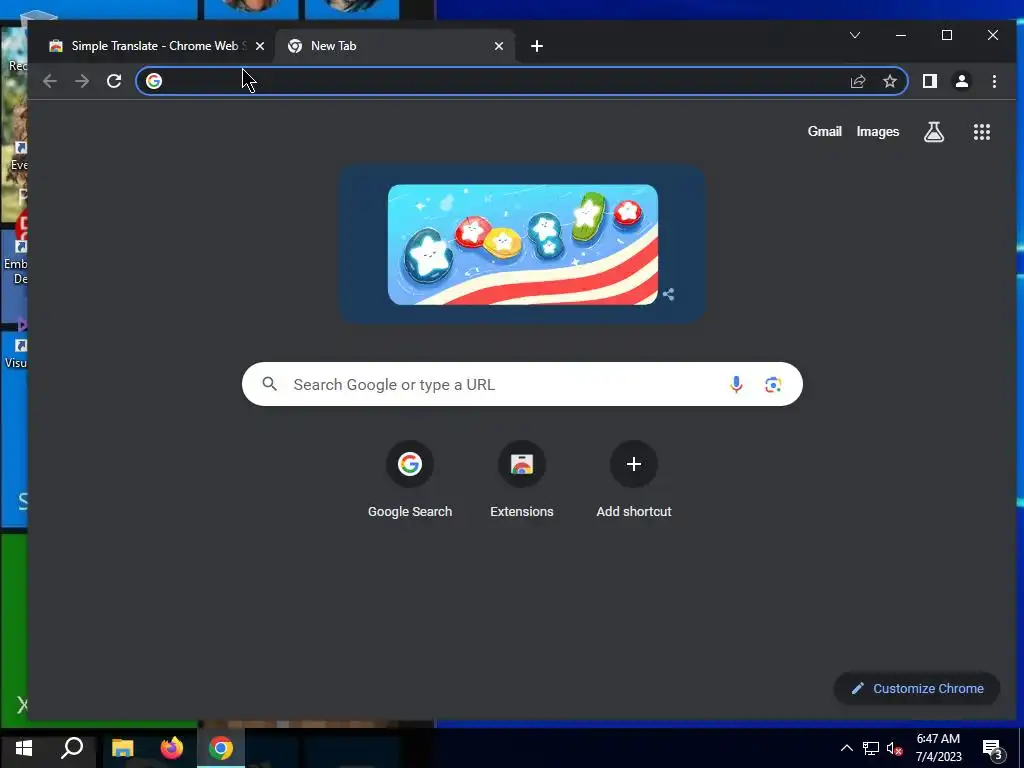Screen dimensions: 1024x768
Task: Show hidden system tray icons
Action: 846,748
